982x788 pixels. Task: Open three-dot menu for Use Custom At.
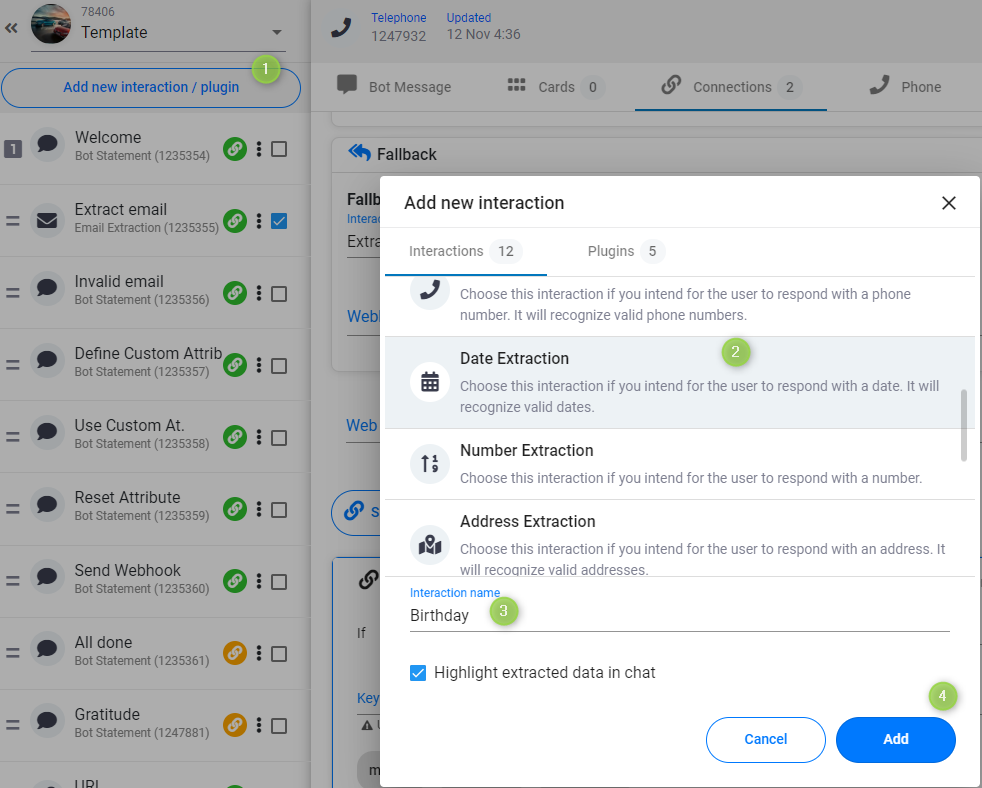259,437
